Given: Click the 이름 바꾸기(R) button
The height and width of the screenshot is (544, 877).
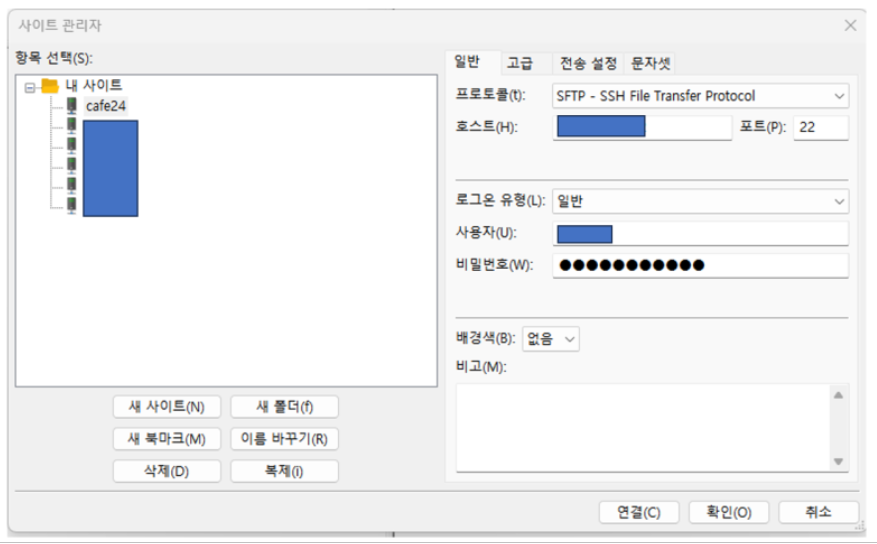Looking at the screenshot, I should 284,439.
